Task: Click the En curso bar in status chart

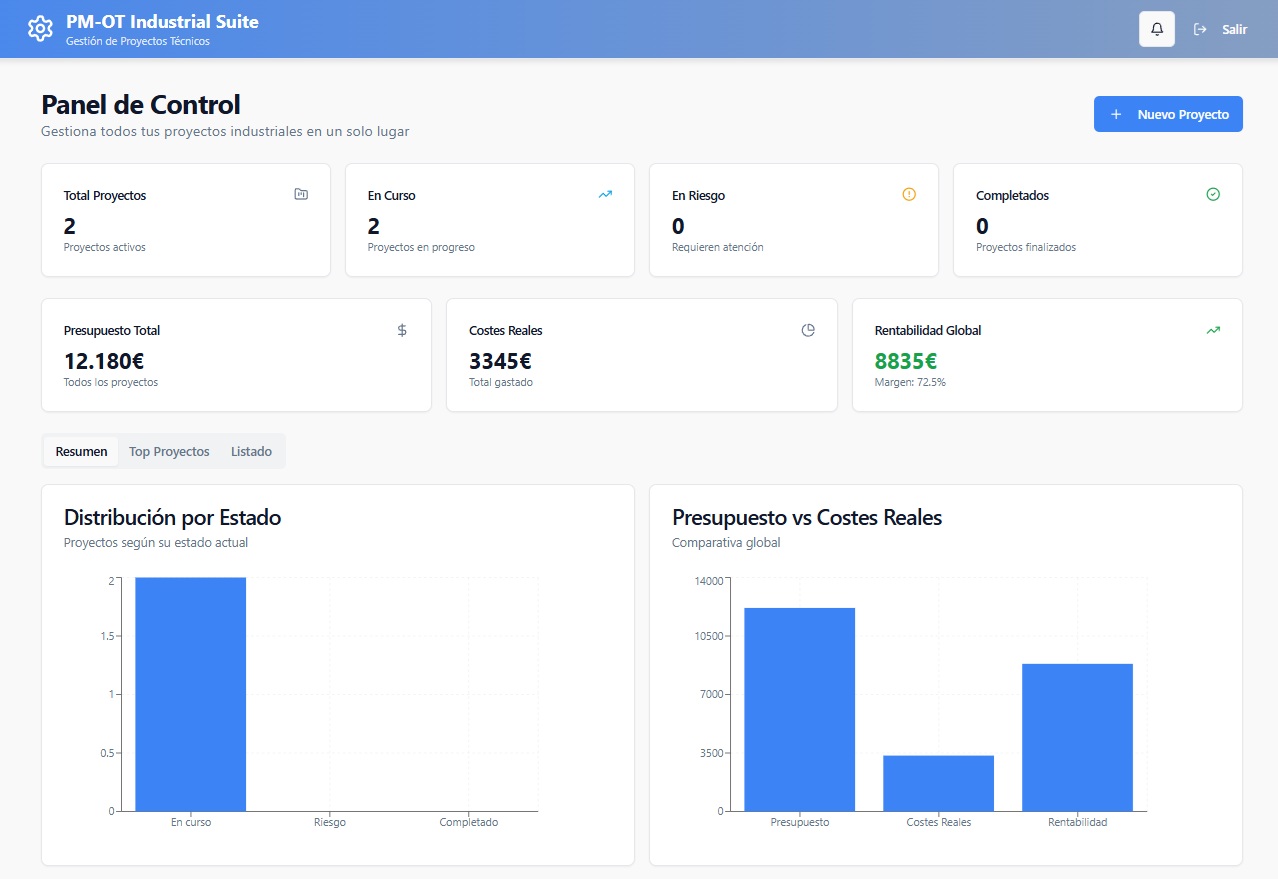Action: pyautogui.click(x=190, y=694)
